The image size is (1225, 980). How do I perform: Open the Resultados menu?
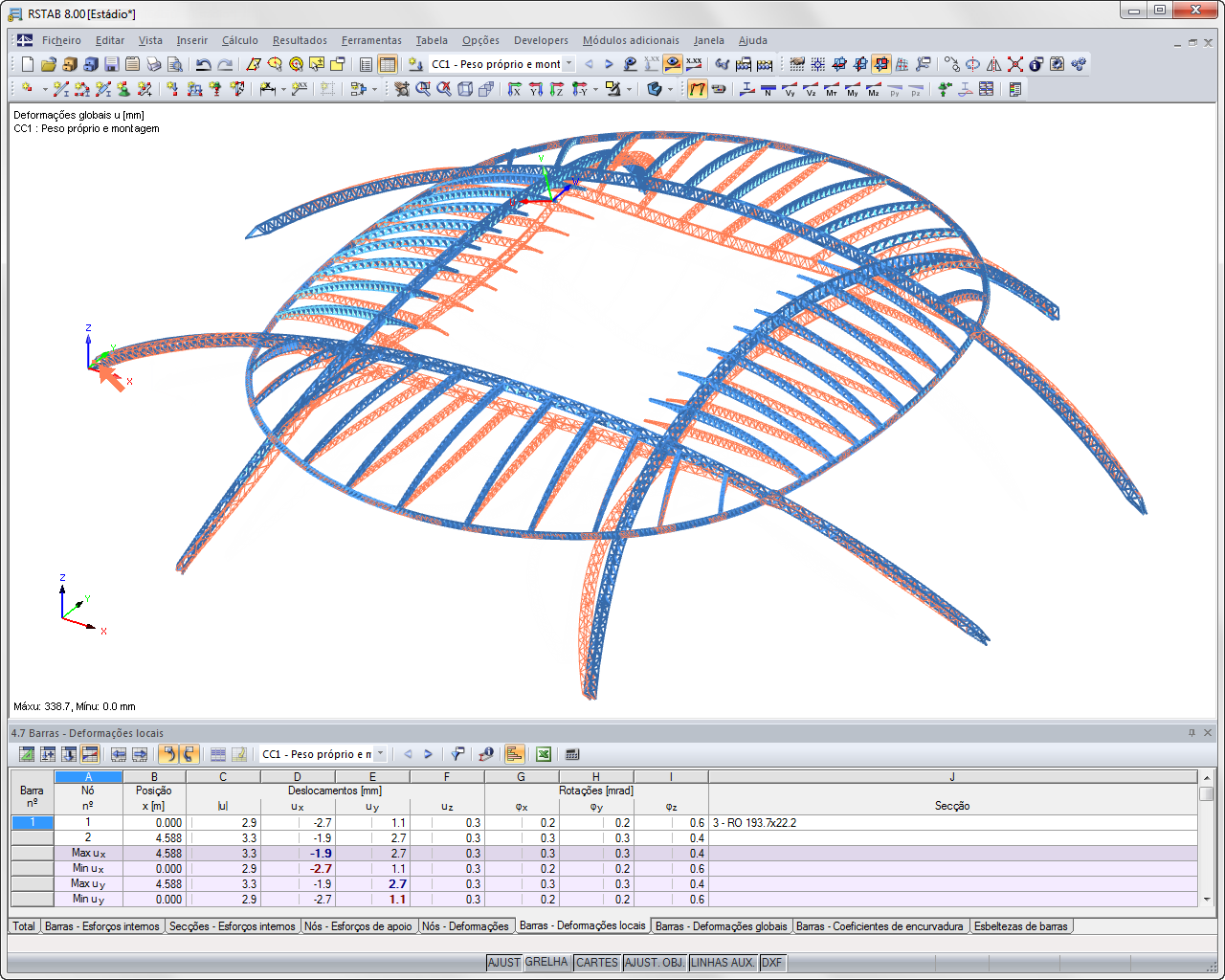coord(300,40)
